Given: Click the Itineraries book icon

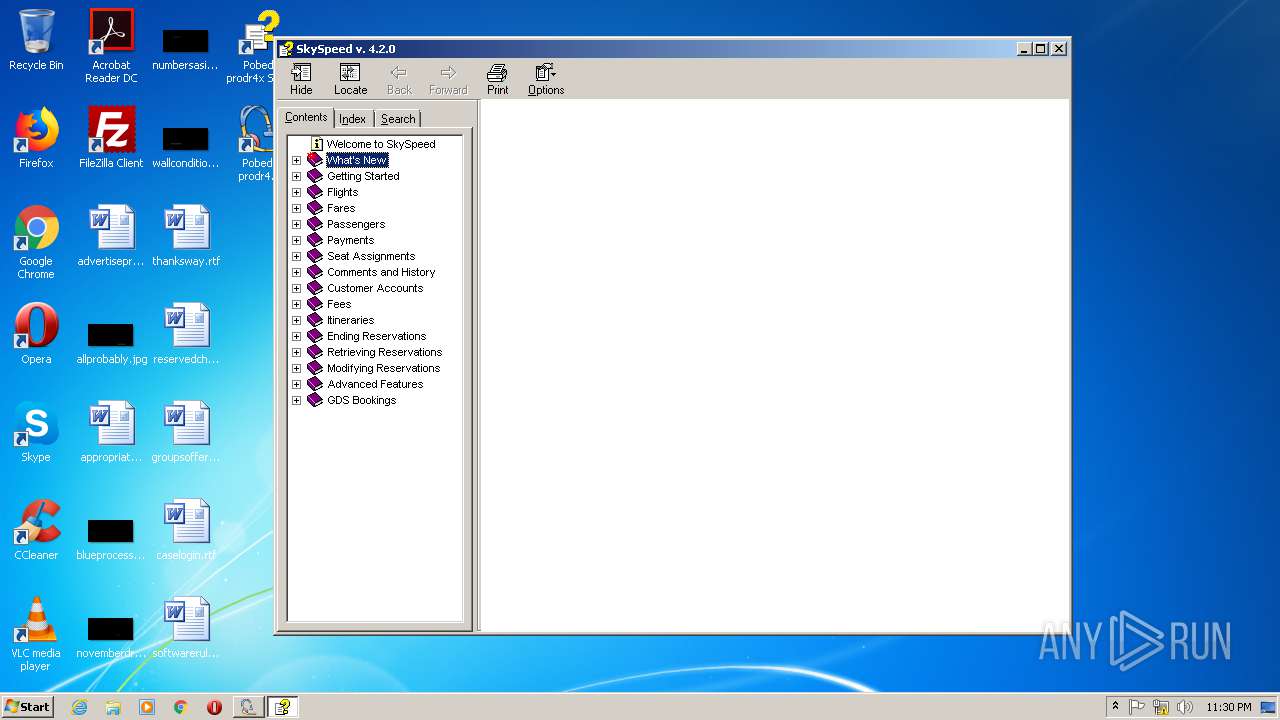Looking at the screenshot, I should tap(315, 320).
